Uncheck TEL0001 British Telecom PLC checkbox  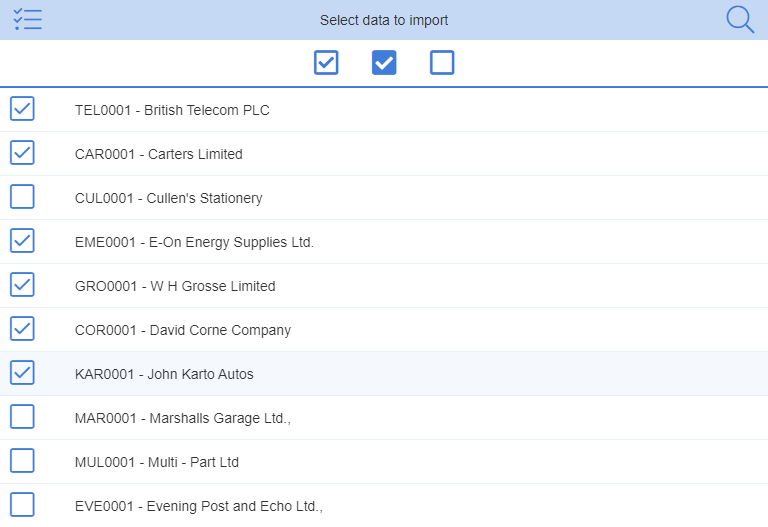[x=22, y=109]
